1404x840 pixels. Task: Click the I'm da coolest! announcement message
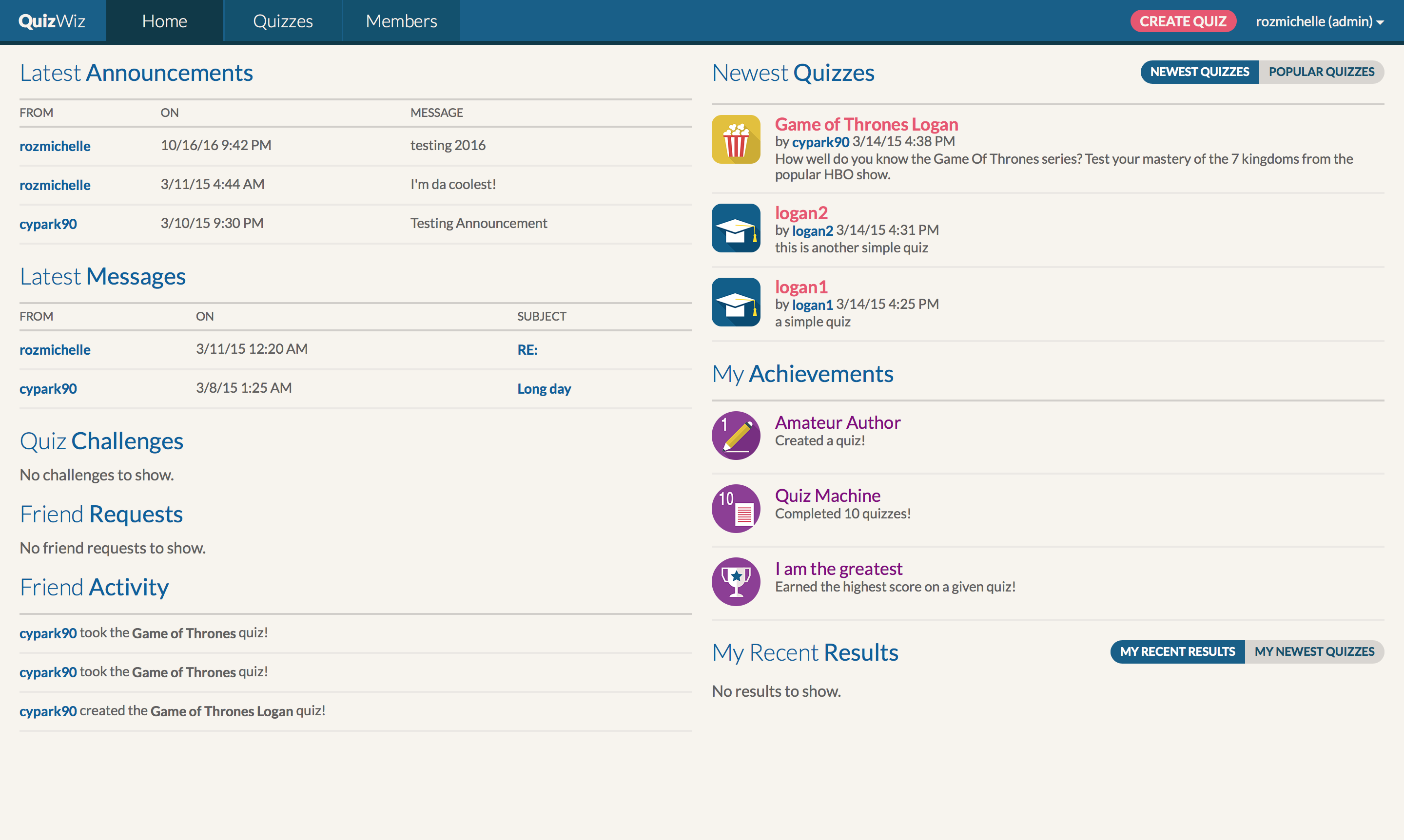(x=453, y=185)
